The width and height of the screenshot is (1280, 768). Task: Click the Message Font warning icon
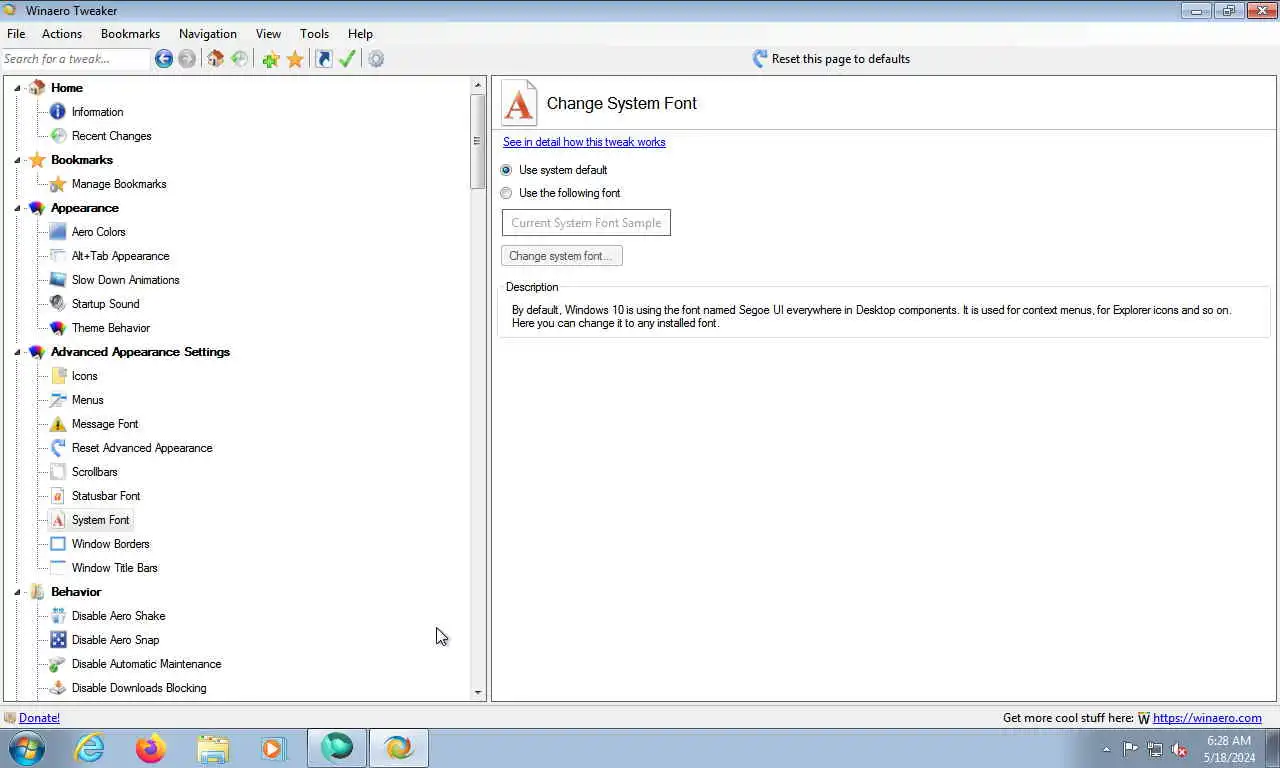click(x=58, y=424)
